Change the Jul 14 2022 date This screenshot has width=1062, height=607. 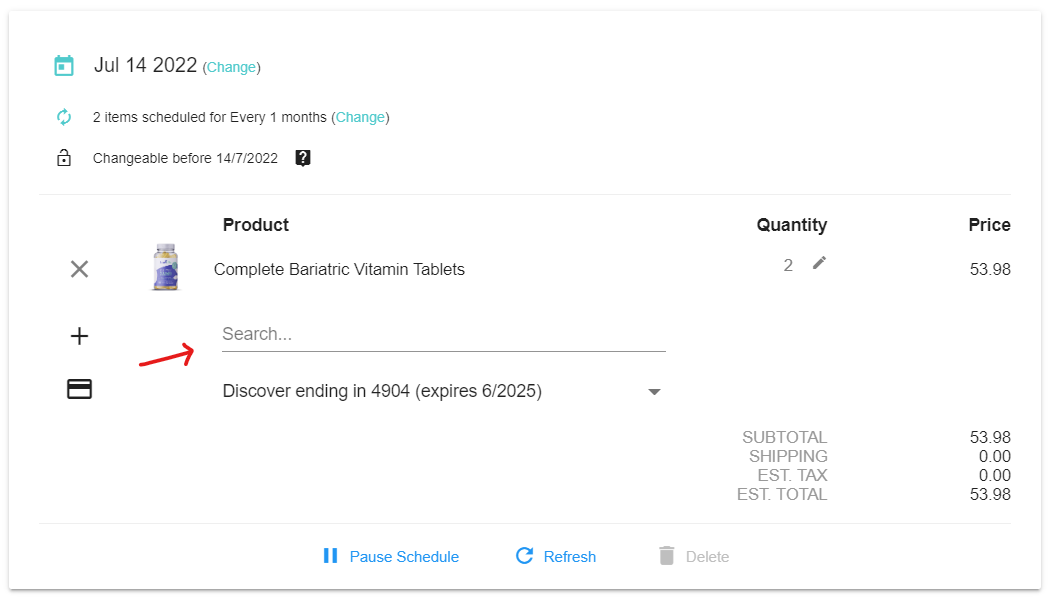pyautogui.click(x=231, y=68)
